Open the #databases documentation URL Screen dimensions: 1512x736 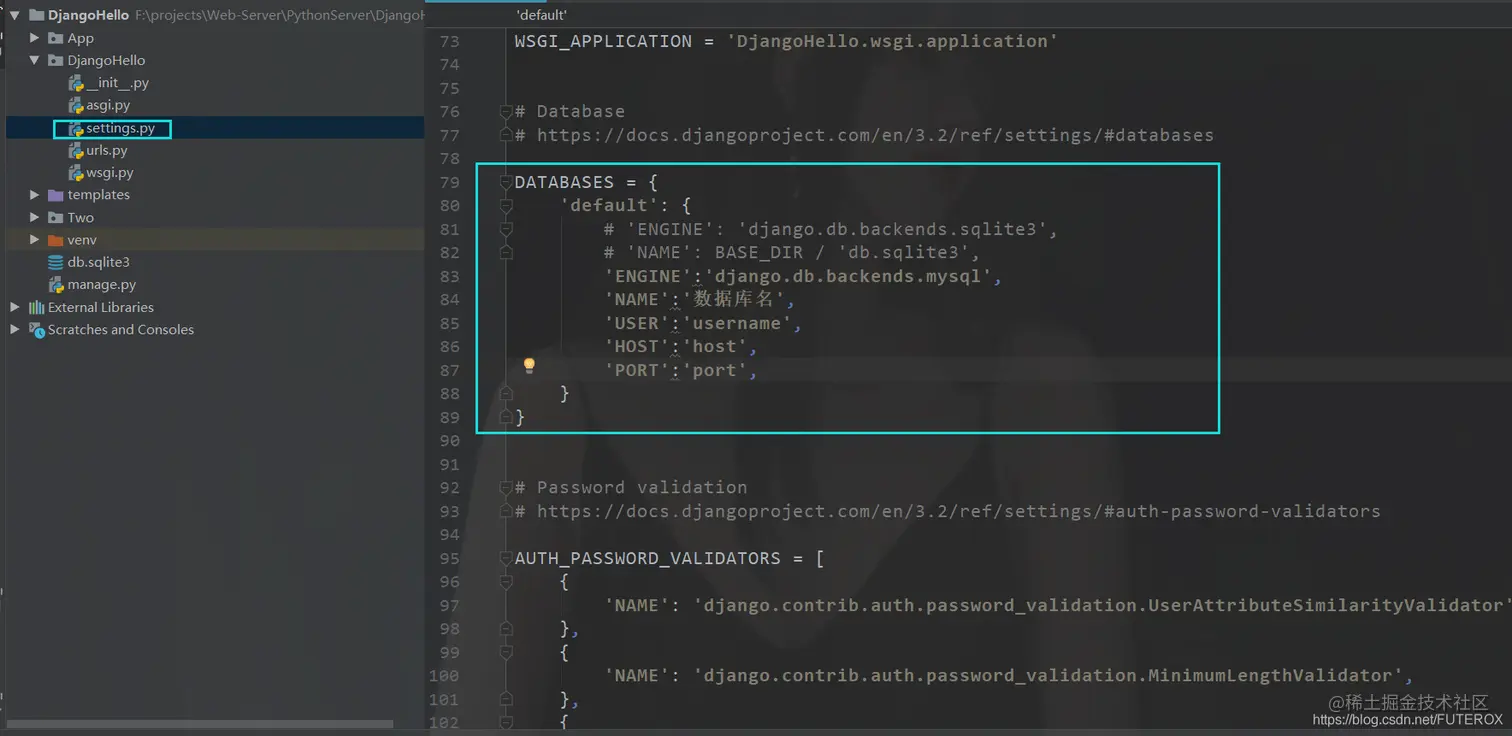(x=875, y=135)
